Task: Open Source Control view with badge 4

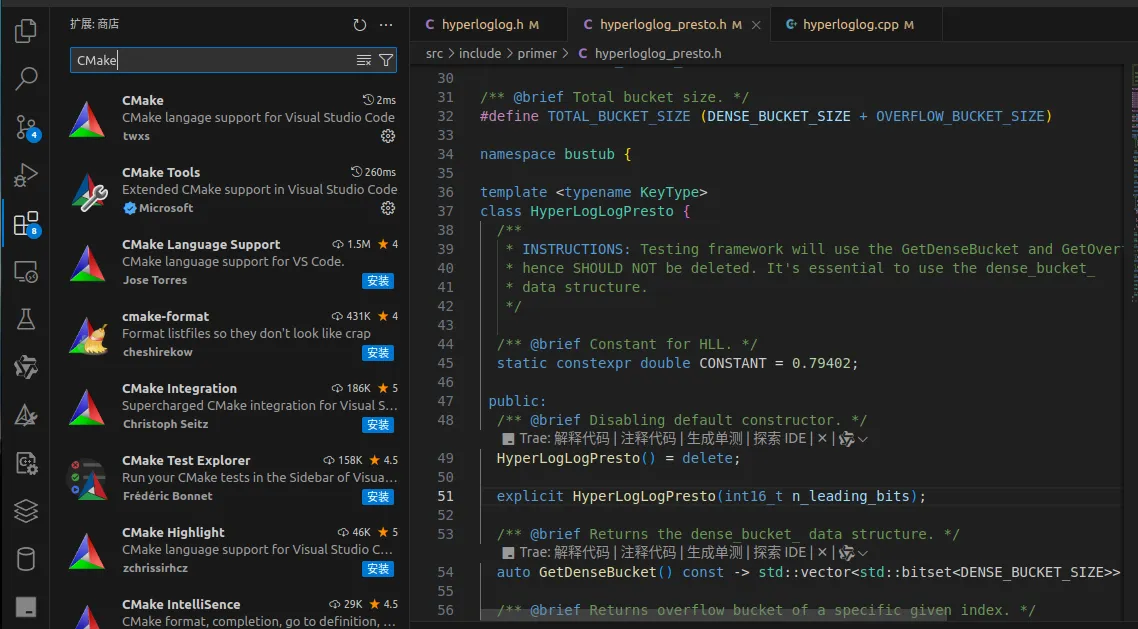Action: coord(26,126)
